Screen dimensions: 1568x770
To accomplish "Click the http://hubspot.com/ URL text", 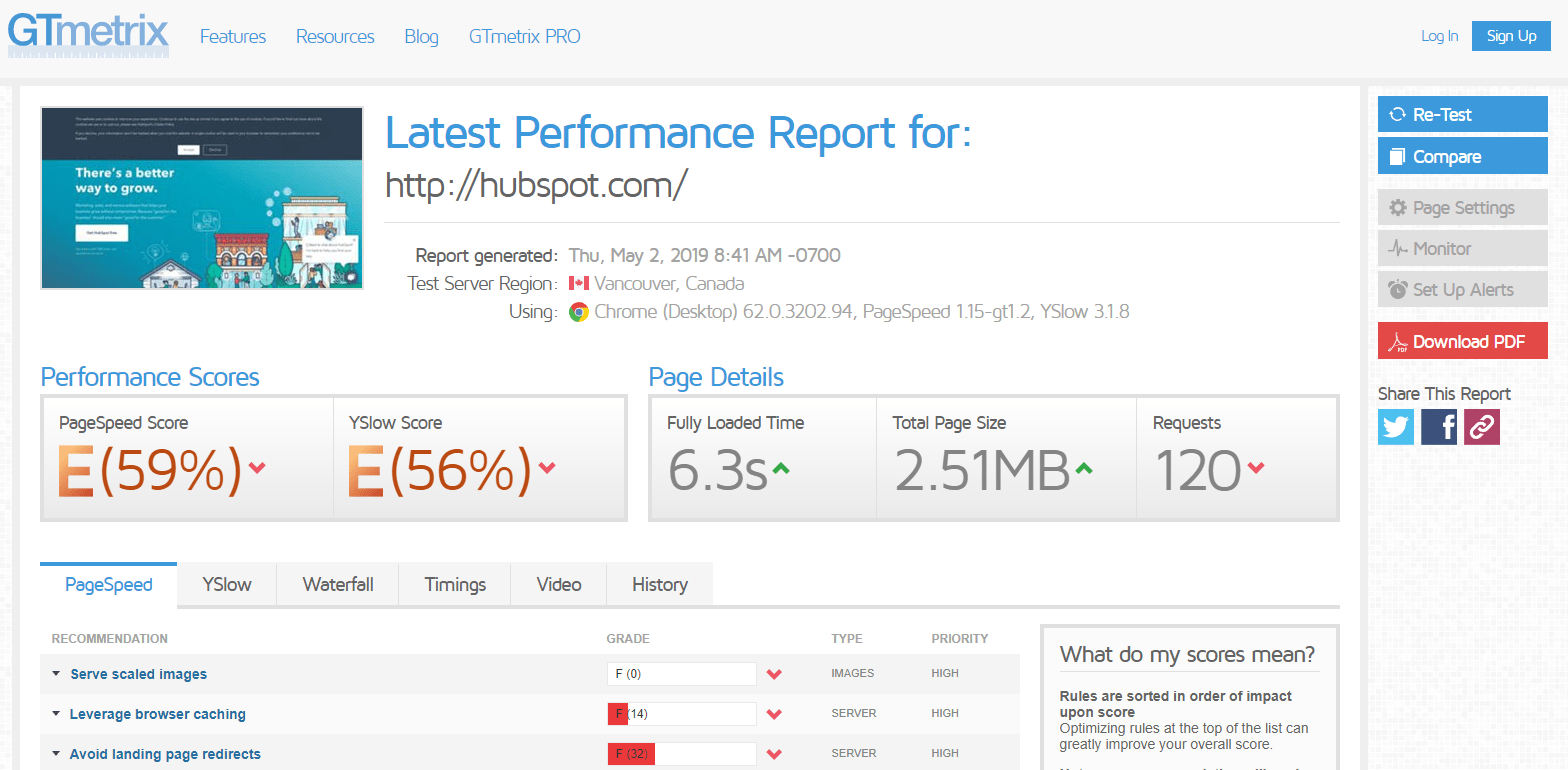I will click(x=537, y=185).
